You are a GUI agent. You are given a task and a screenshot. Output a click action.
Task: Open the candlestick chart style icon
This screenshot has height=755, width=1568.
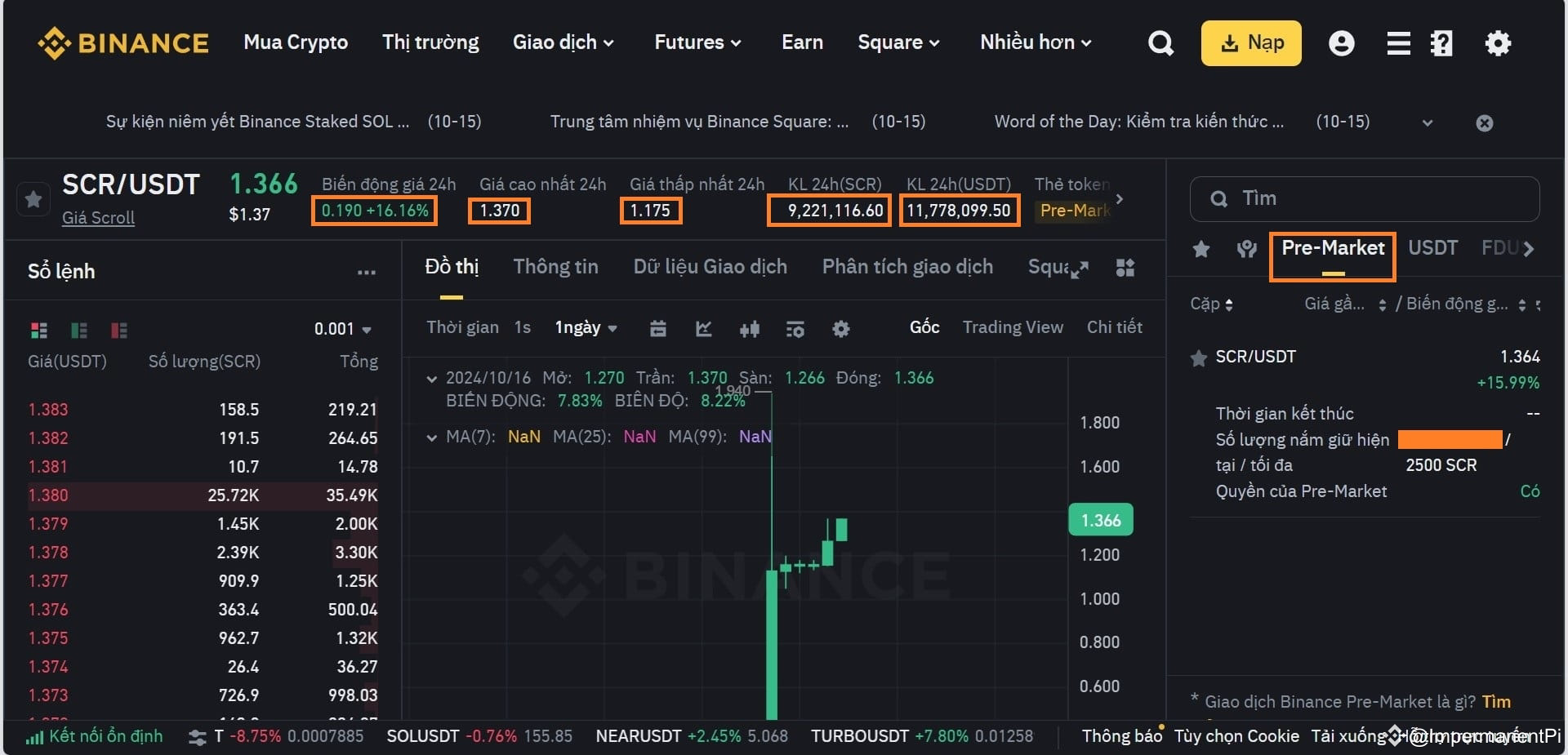(x=751, y=329)
